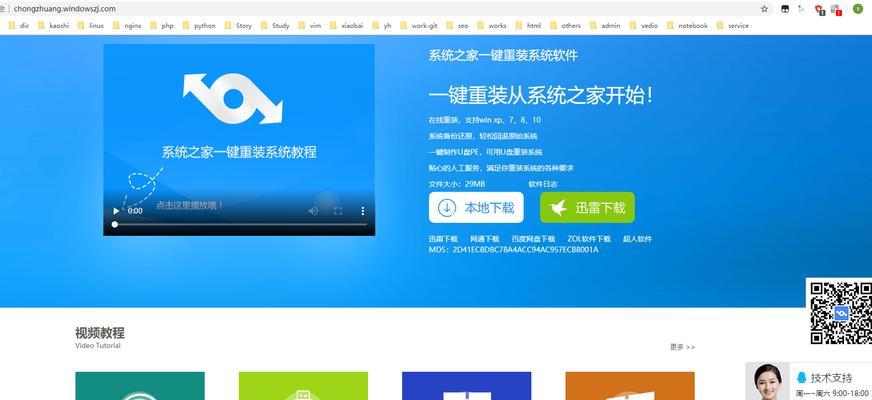Open the vedio bookmark folder
The image size is (872, 400).
(x=643, y=26)
